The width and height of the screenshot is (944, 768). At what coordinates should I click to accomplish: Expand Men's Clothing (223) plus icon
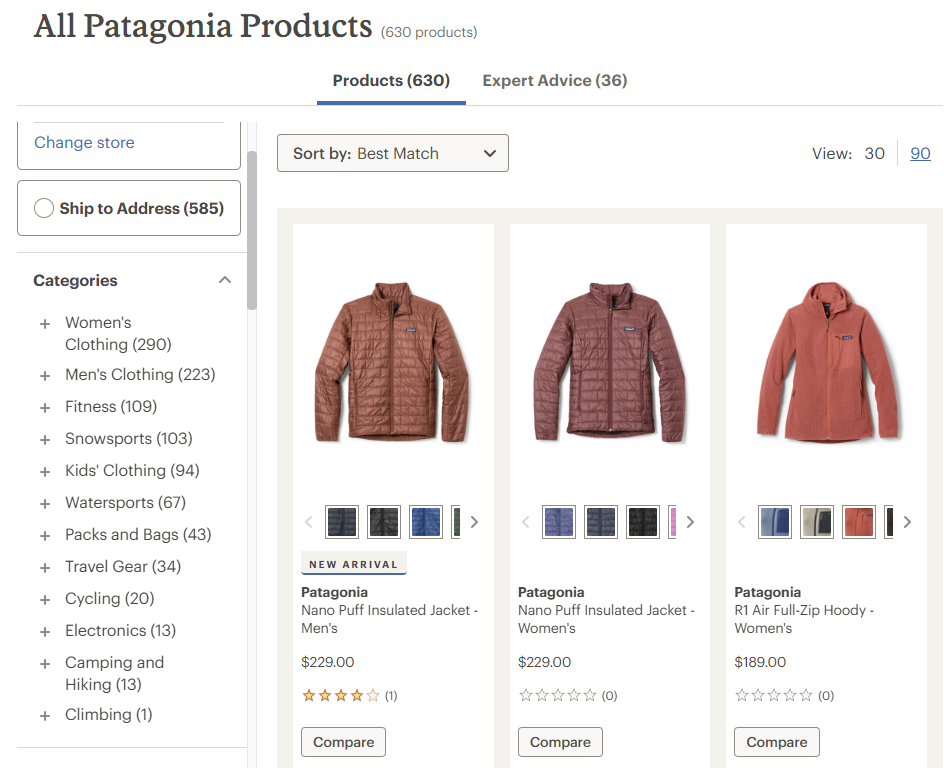(x=45, y=376)
